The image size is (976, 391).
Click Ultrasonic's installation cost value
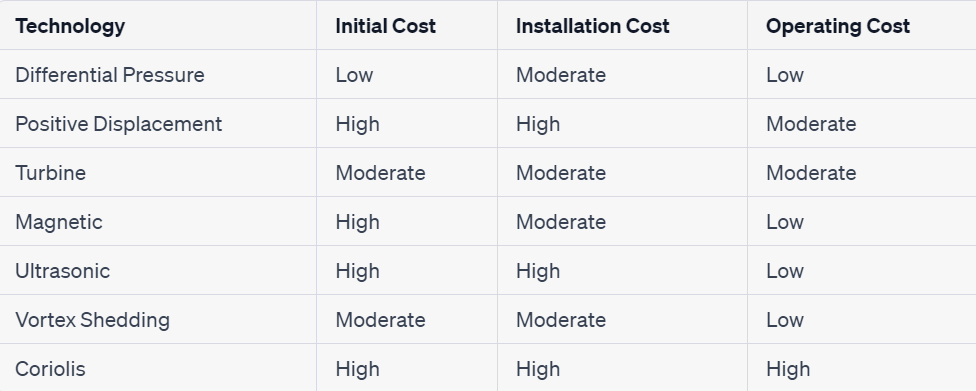pos(538,271)
